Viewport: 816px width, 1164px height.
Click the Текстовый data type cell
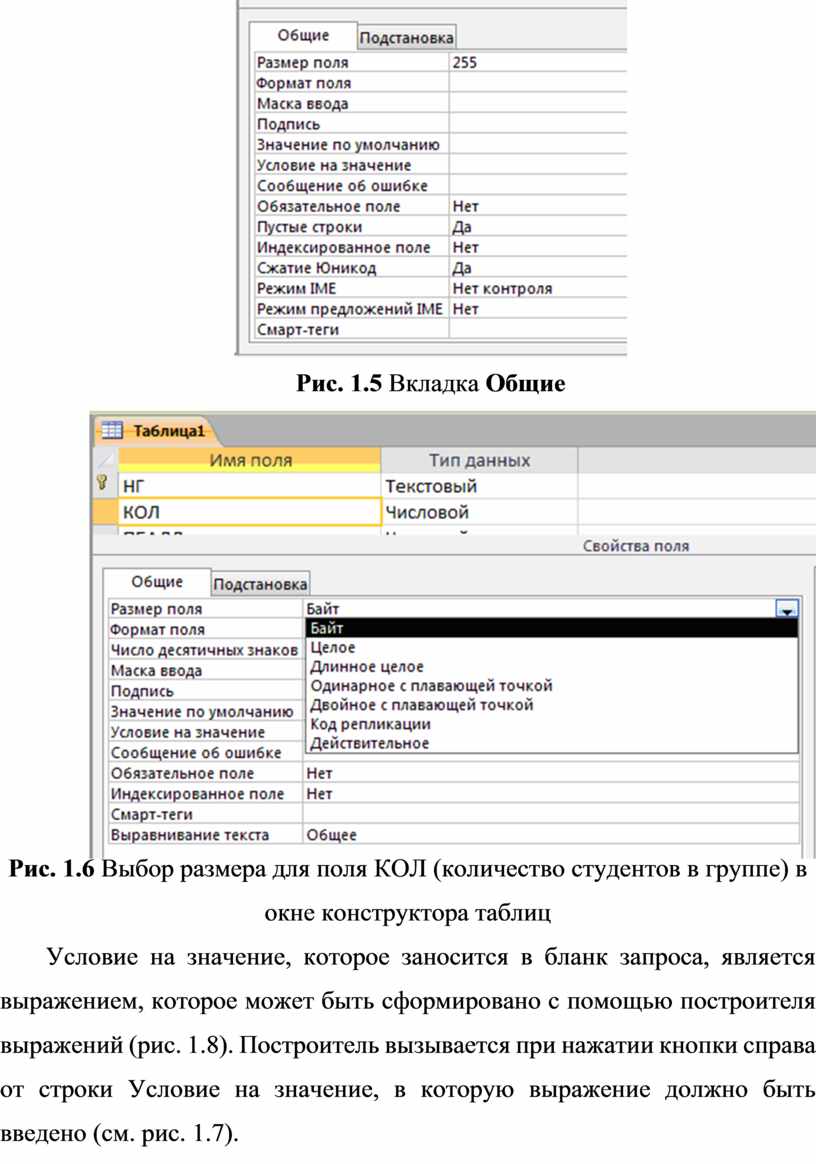480,486
